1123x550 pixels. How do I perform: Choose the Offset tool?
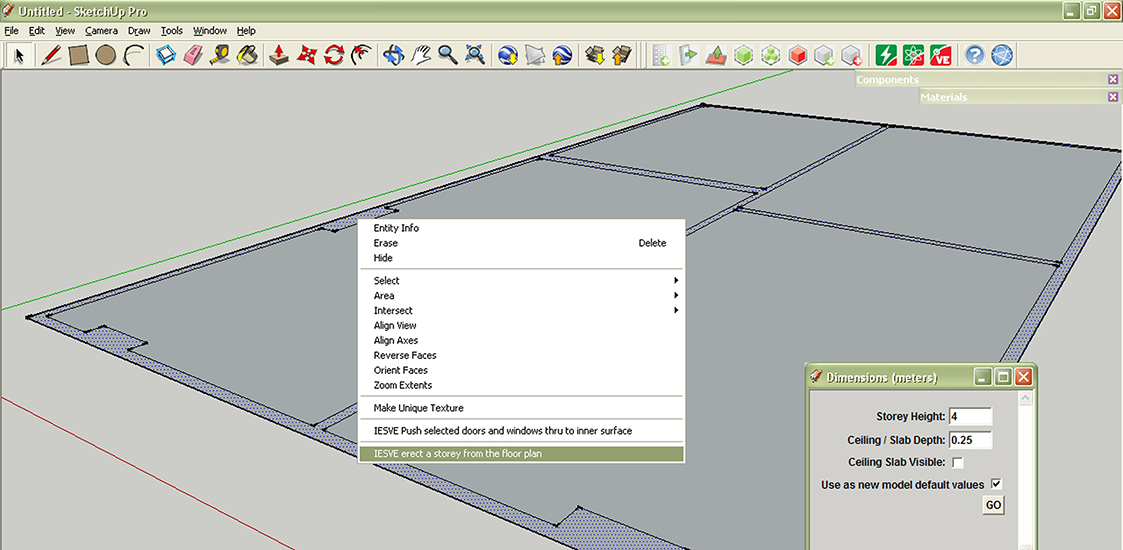point(361,55)
